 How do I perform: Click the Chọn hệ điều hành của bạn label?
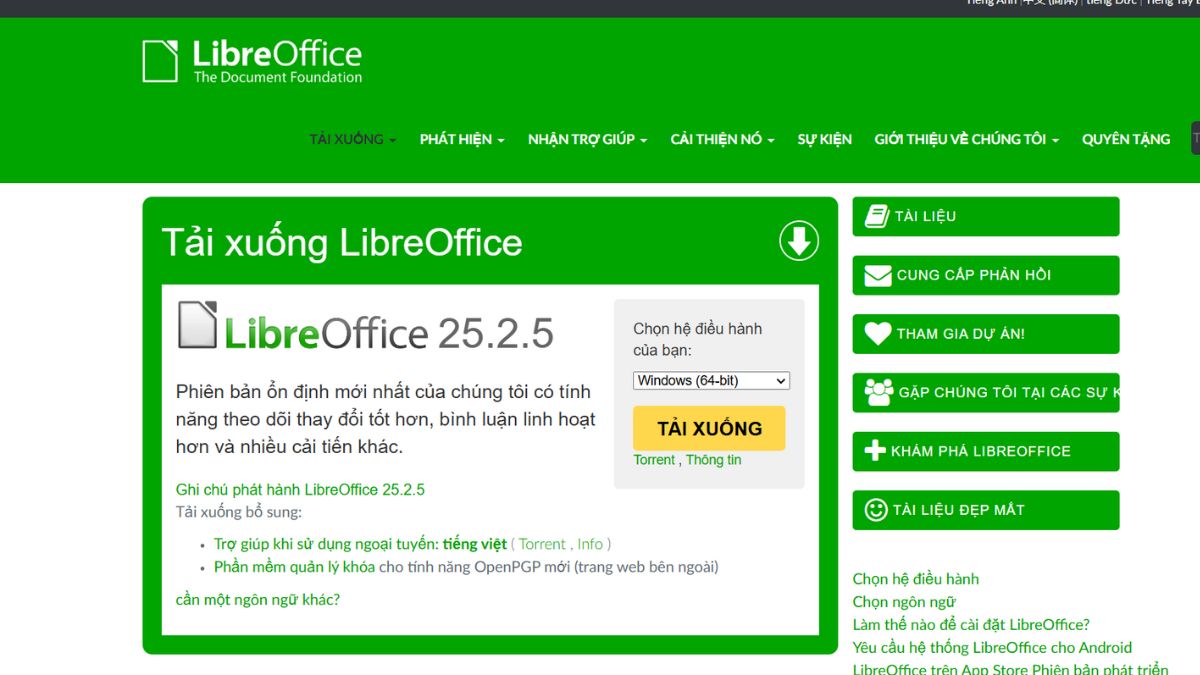coord(698,339)
